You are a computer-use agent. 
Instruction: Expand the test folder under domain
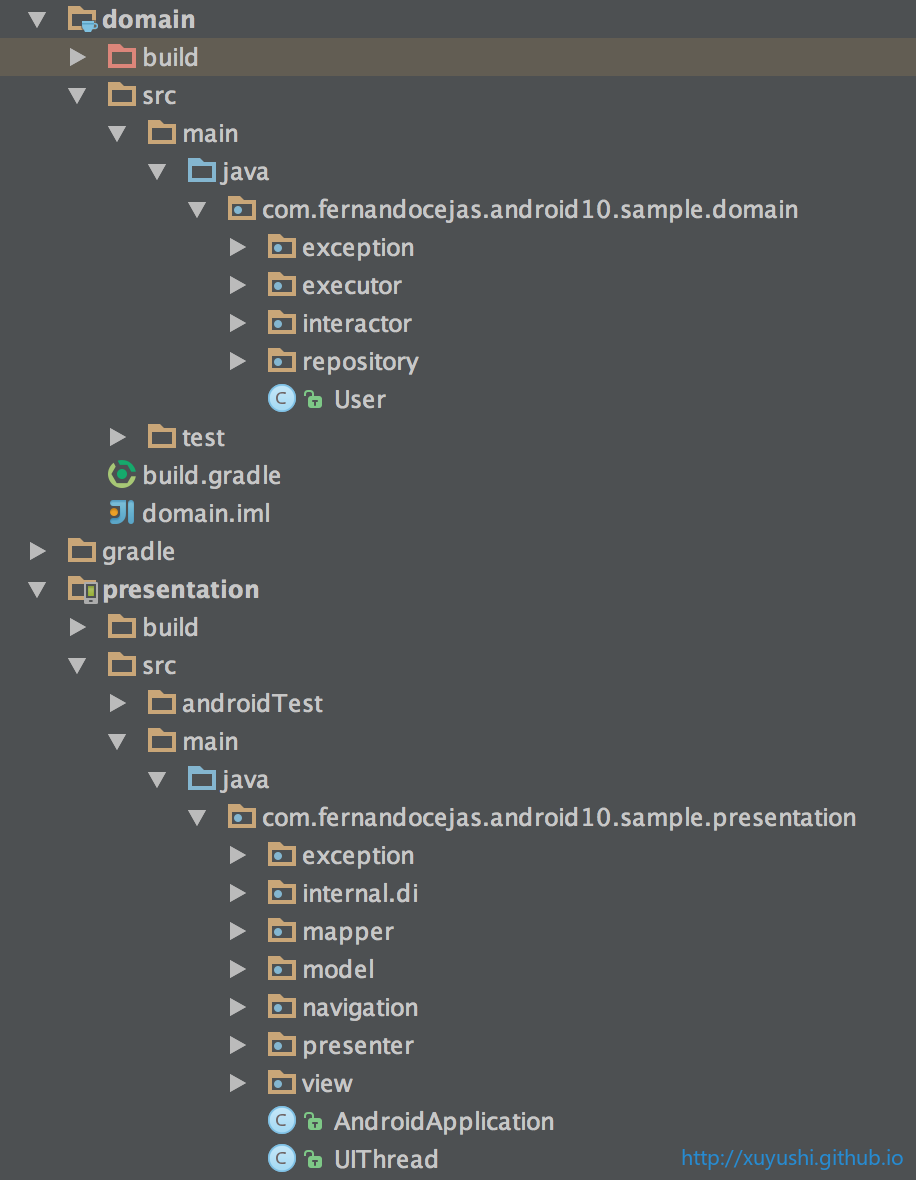[117, 437]
